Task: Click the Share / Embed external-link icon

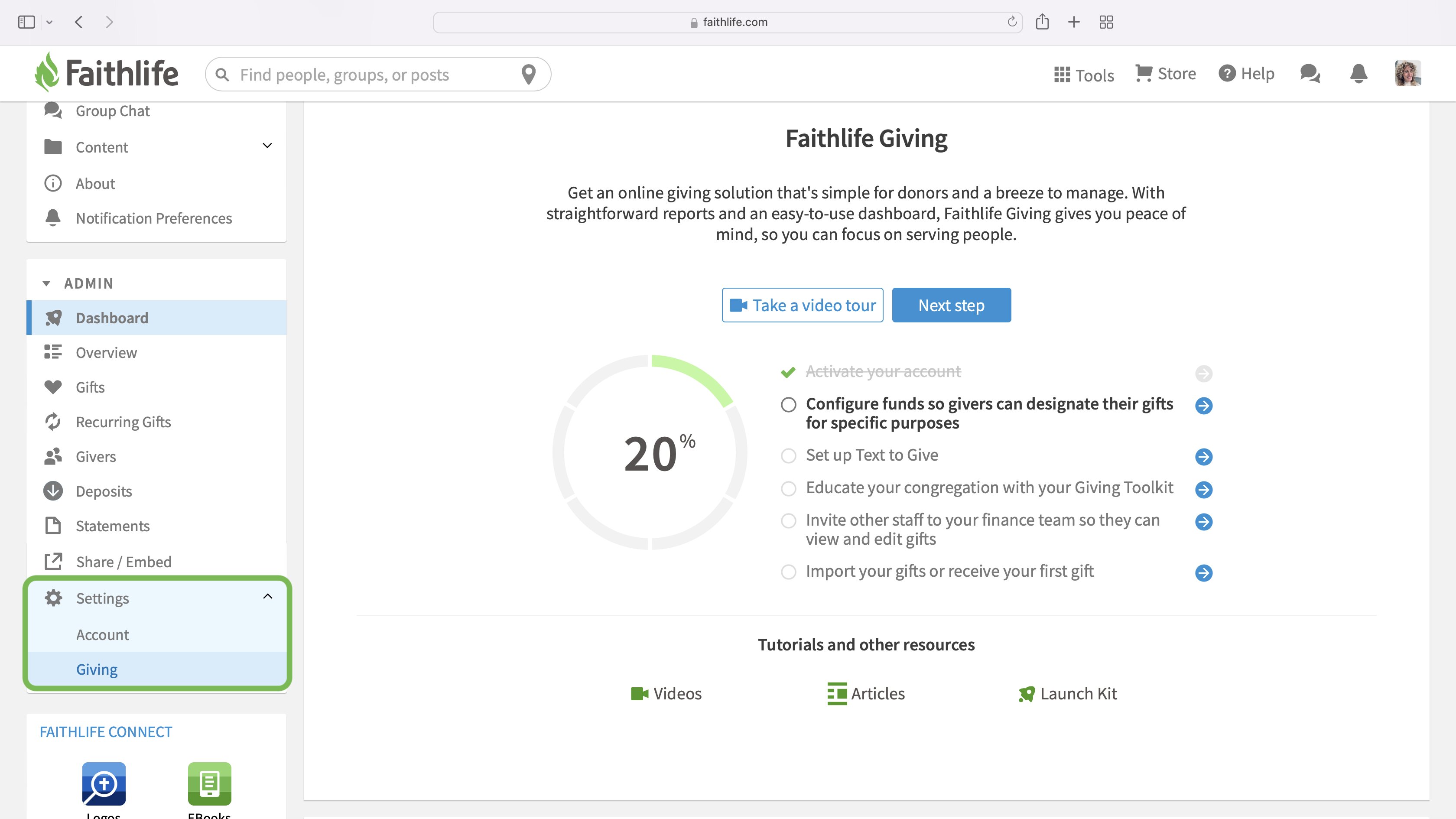Action: pos(53,561)
